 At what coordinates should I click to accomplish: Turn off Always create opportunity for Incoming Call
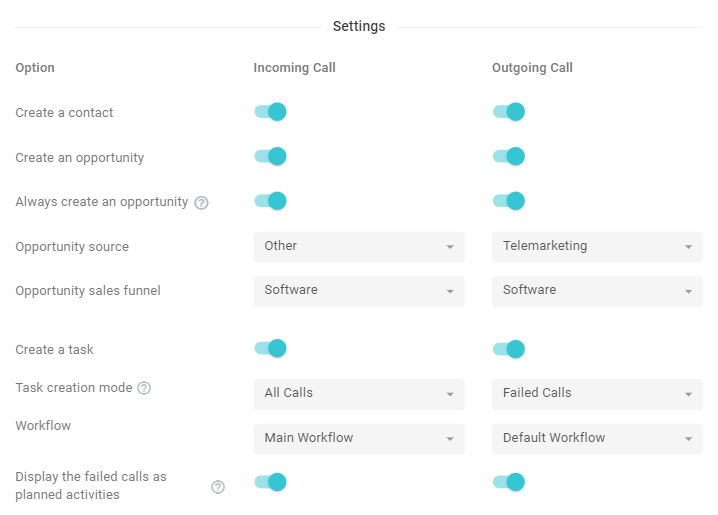(x=271, y=201)
